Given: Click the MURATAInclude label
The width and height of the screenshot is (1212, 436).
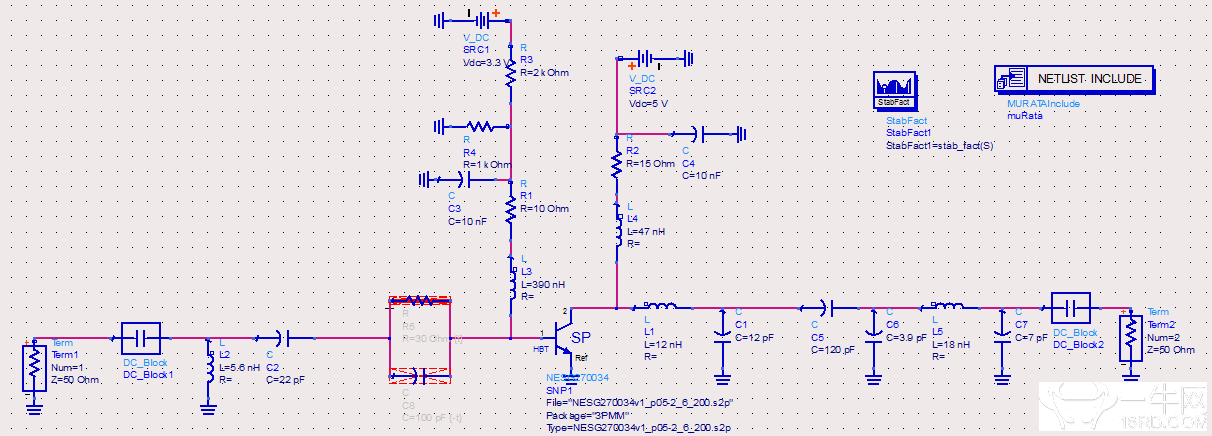Looking at the screenshot, I should tap(1043, 103).
